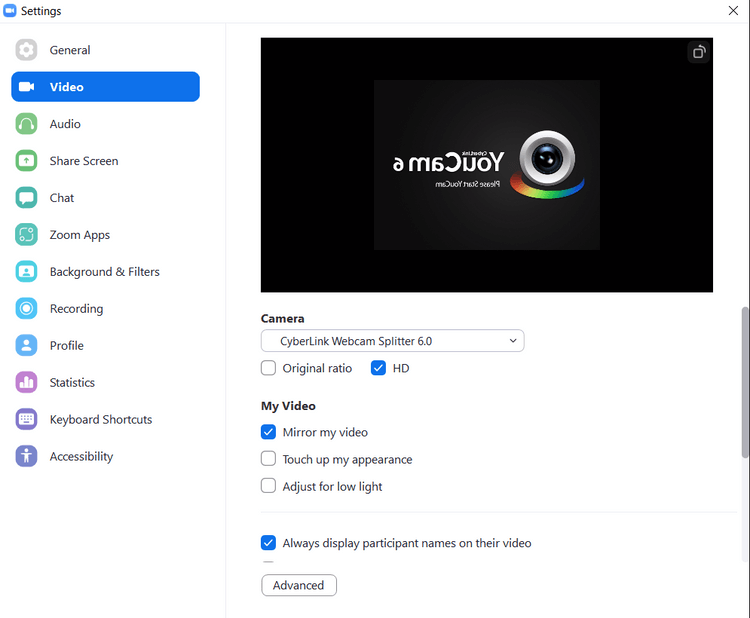Select the Video settings tab
750x618 pixels.
(105, 87)
